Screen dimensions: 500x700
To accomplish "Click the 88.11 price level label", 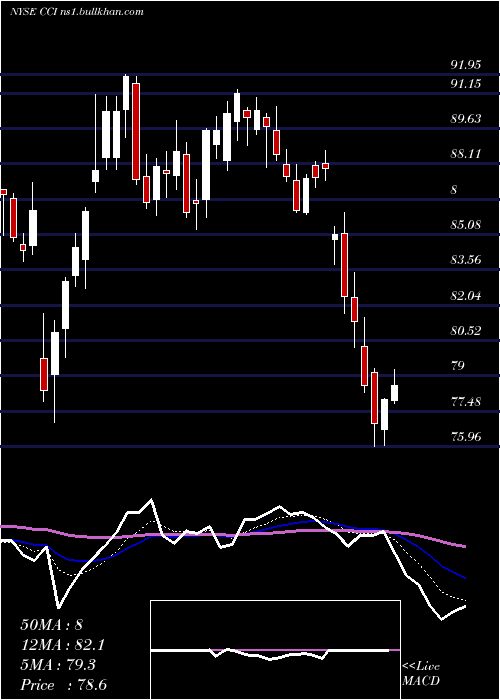I will point(466,154).
